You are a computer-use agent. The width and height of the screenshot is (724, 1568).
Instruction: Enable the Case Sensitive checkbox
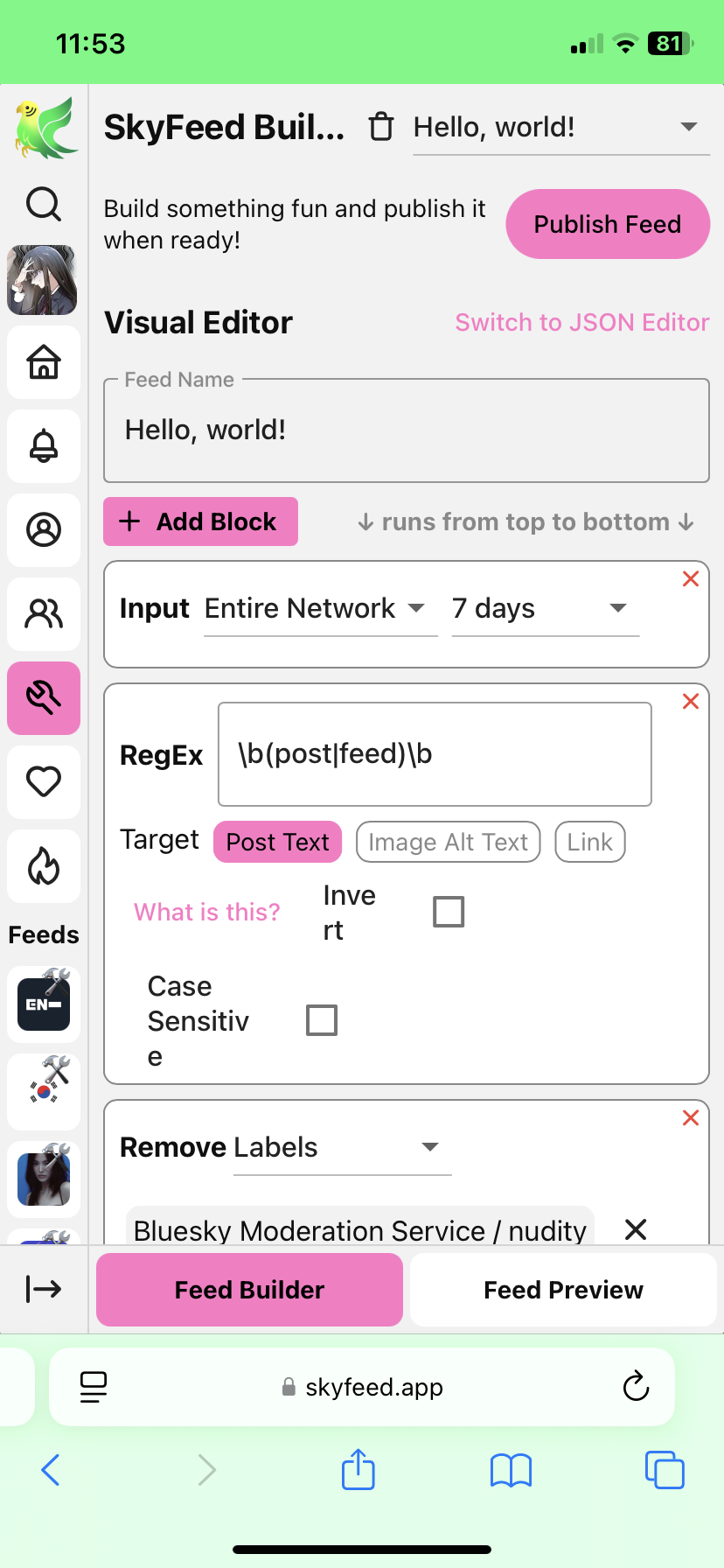tap(322, 1020)
